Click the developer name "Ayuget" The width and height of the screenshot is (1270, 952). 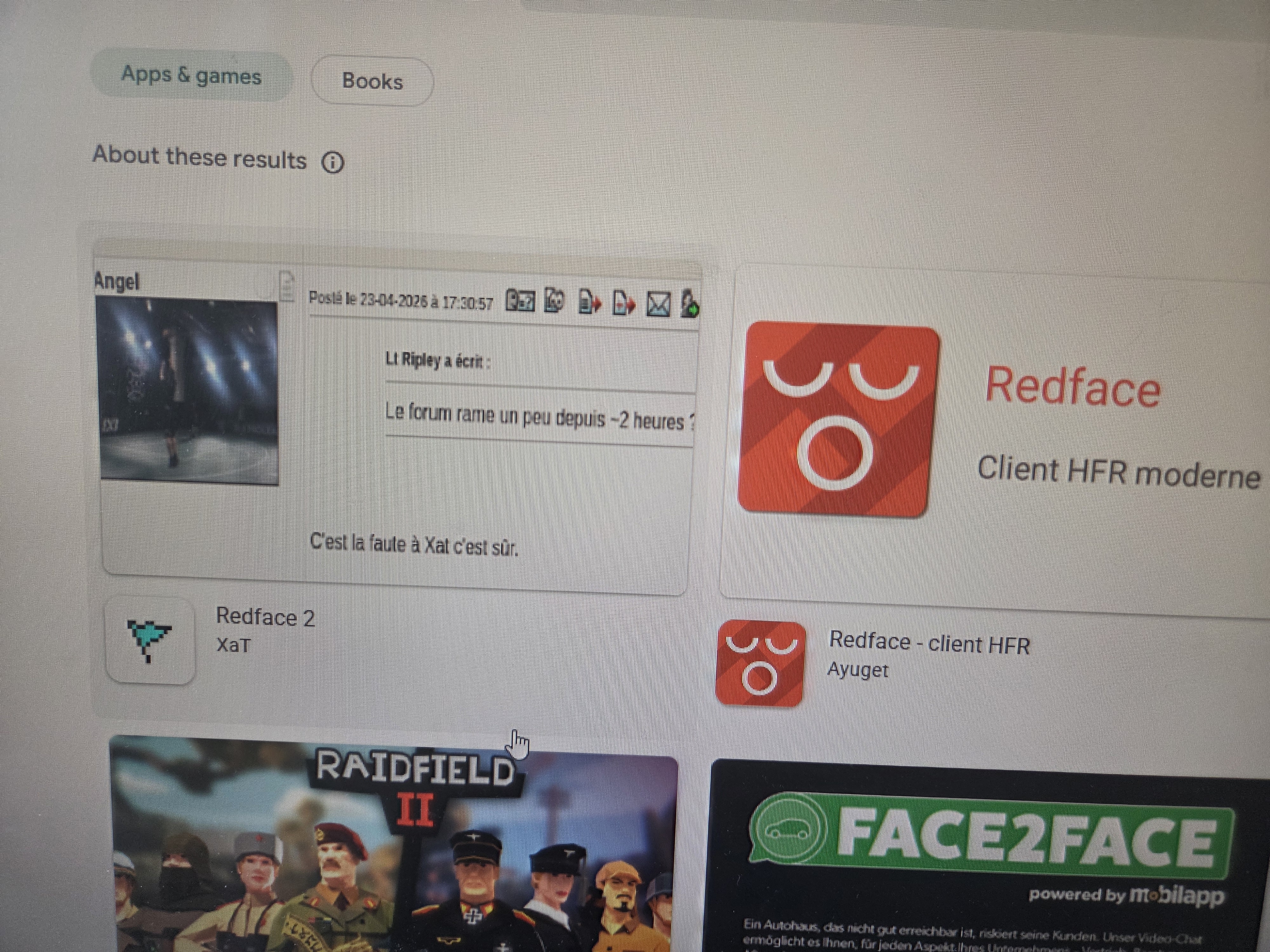click(x=858, y=670)
